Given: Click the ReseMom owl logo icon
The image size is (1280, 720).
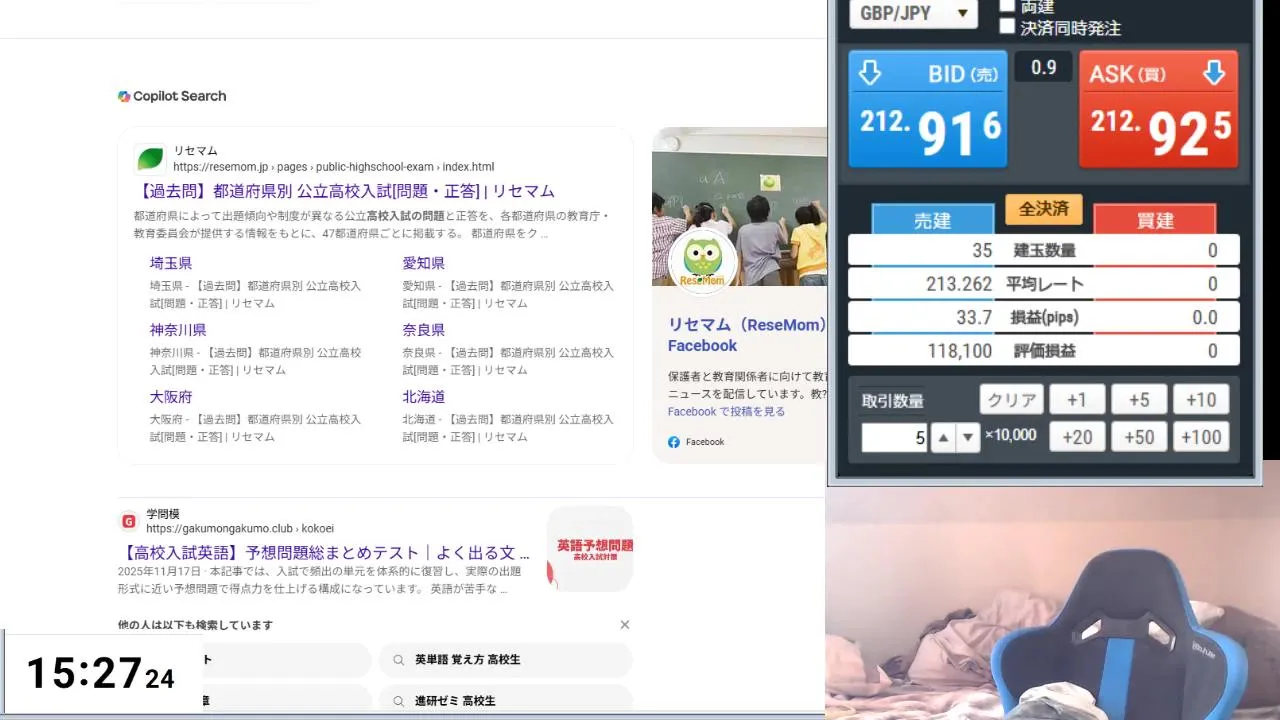Looking at the screenshot, I should point(702,263).
